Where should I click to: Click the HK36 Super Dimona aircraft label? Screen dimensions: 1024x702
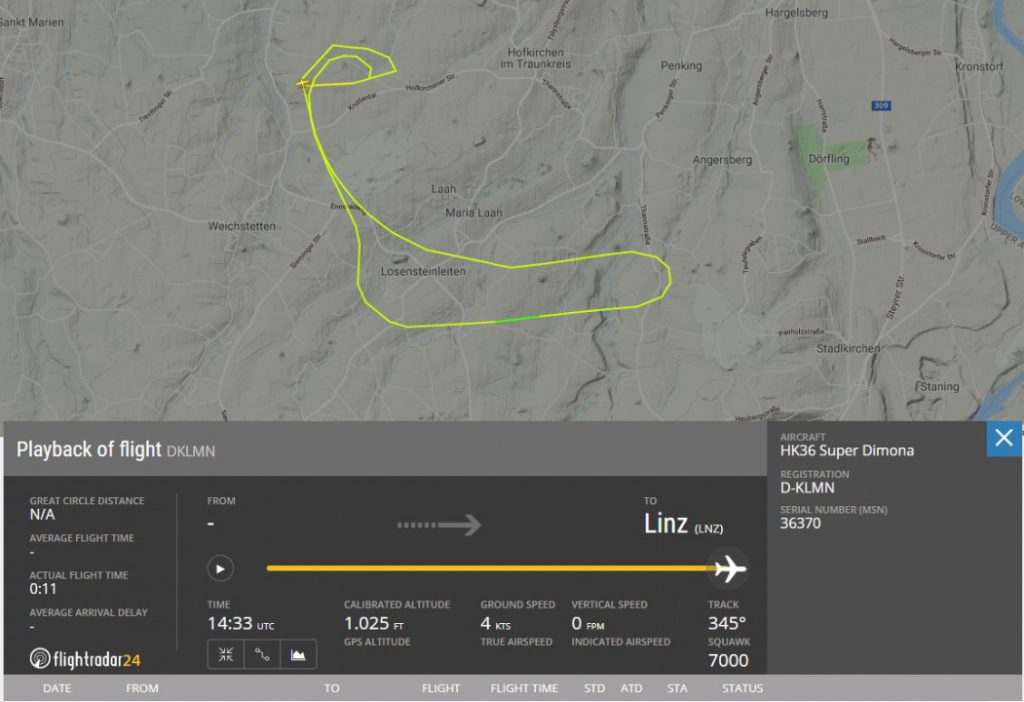point(847,451)
